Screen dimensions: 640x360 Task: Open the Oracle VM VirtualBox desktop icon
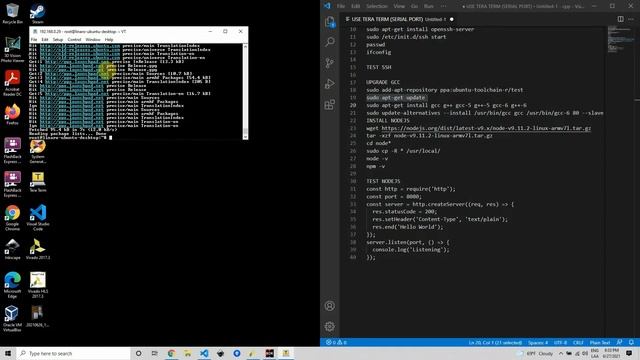(x=12, y=318)
